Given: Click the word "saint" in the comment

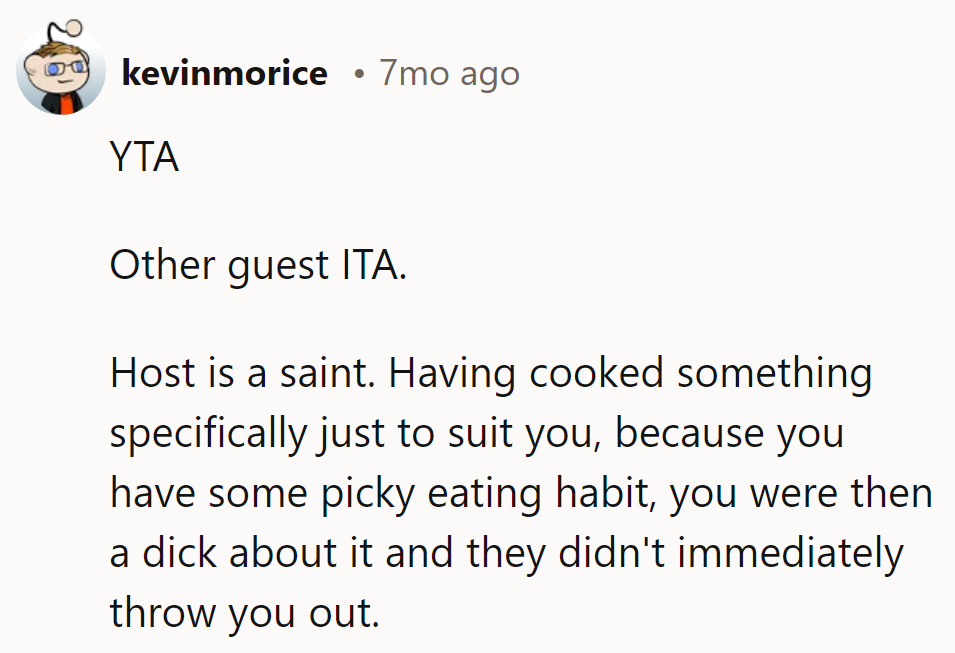Looking at the screenshot, I should click(329, 374).
